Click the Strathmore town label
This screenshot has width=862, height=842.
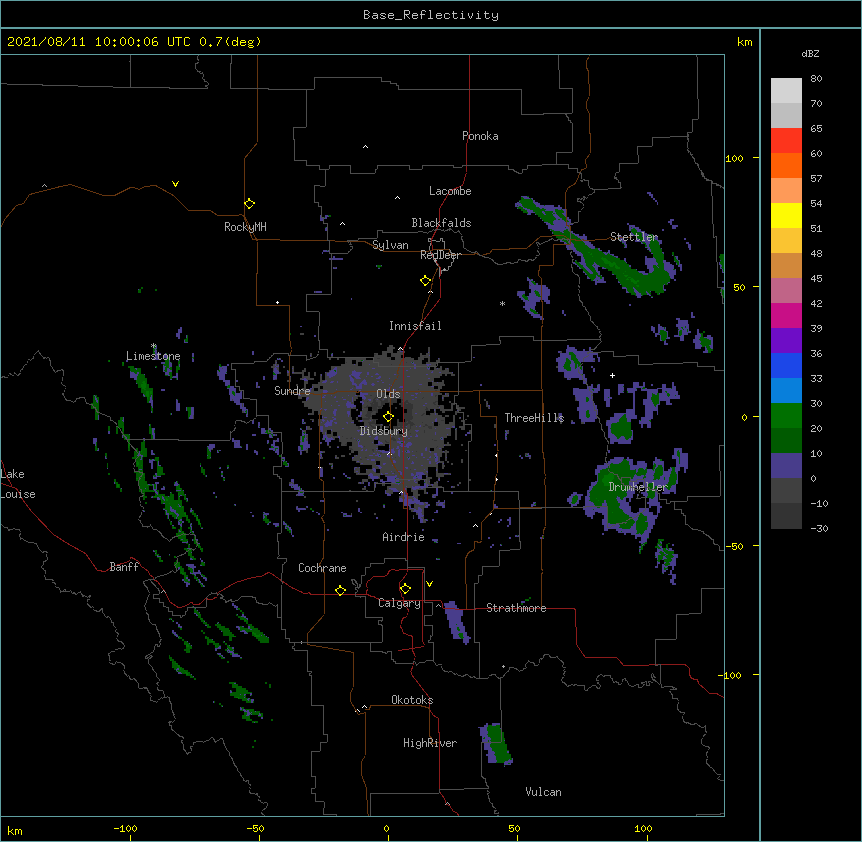(x=516, y=608)
